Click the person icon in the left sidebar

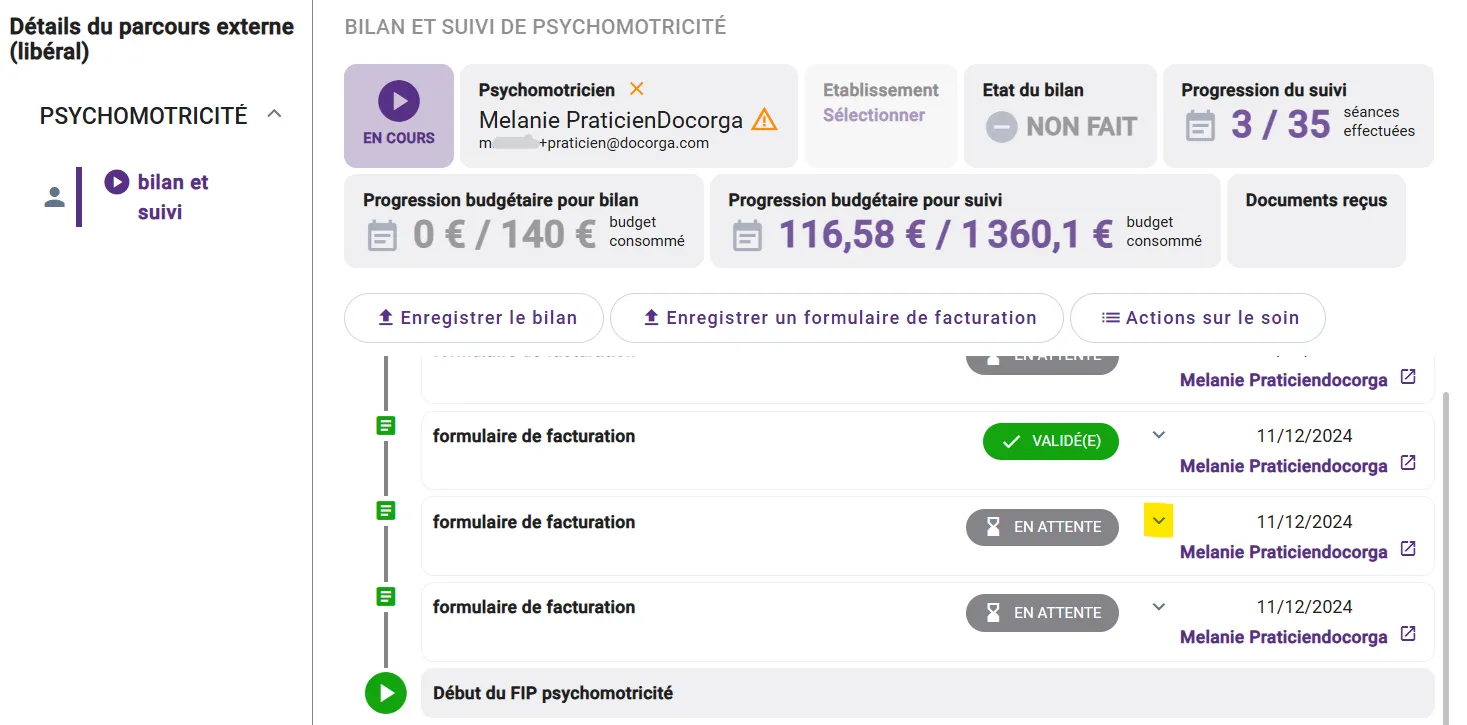pyautogui.click(x=55, y=197)
